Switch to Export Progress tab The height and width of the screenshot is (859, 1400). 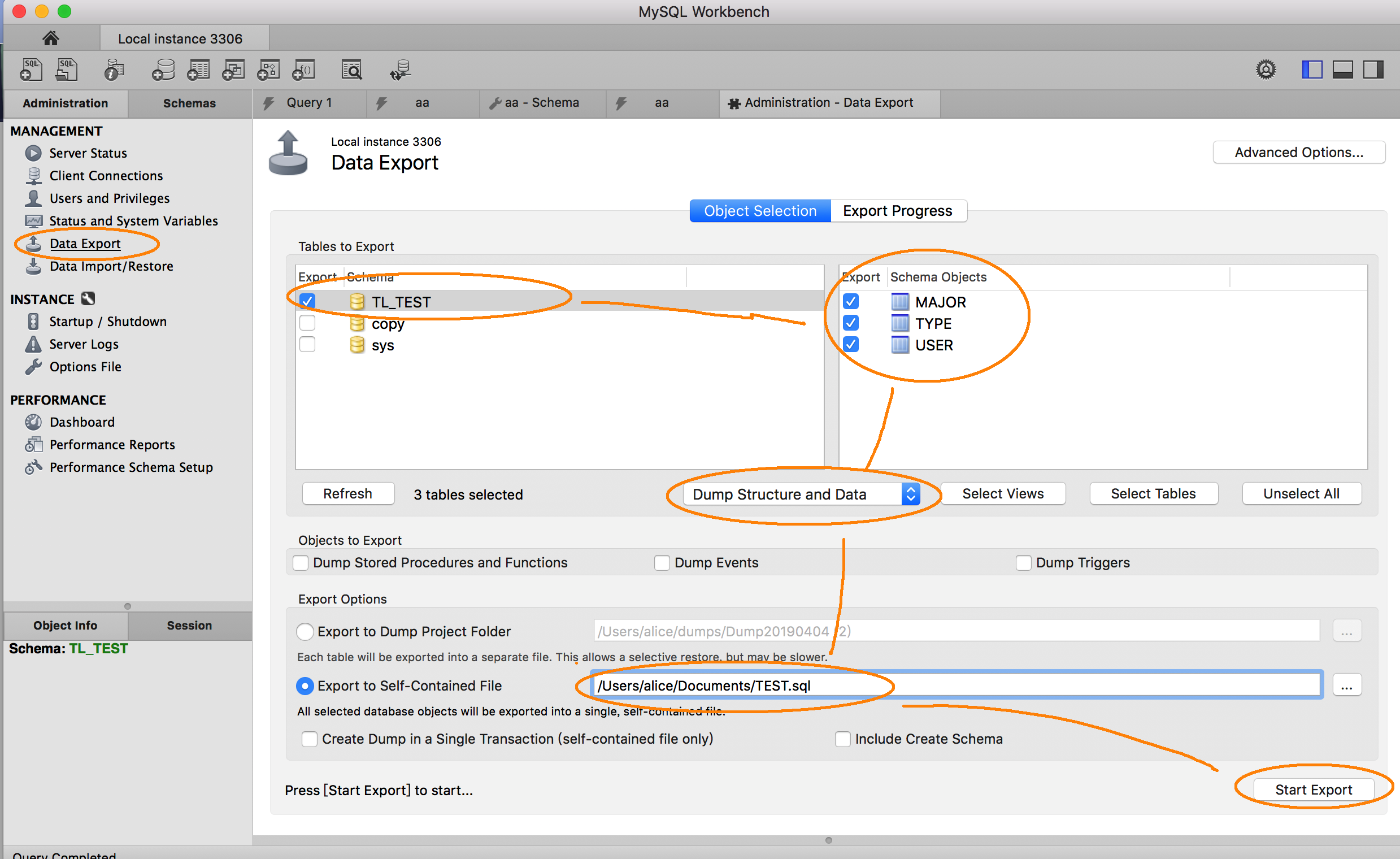pyautogui.click(x=897, y=211)
